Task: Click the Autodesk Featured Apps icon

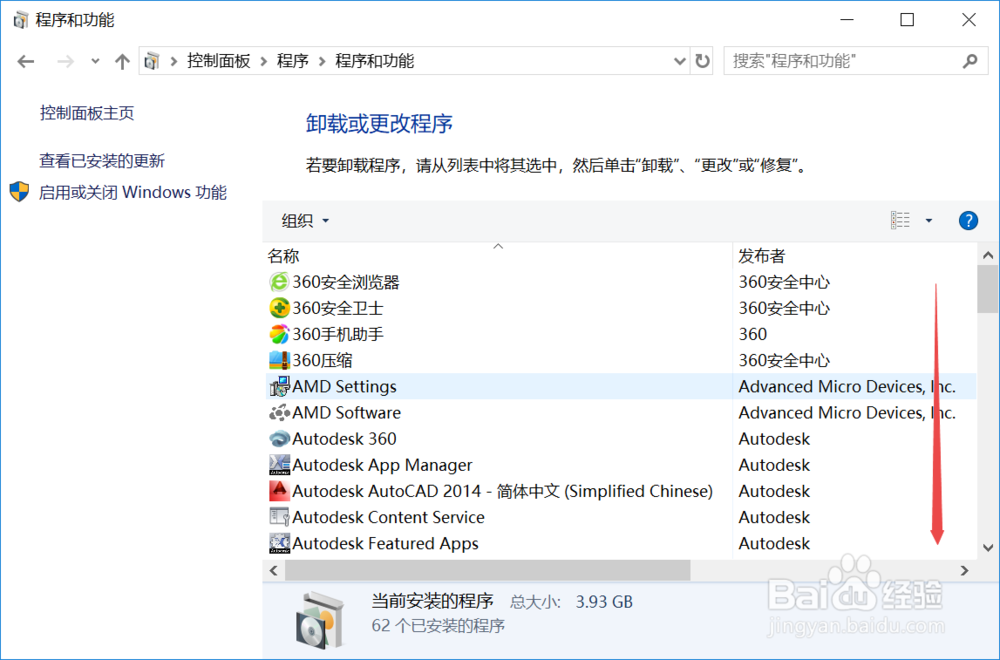Action: click(279, 543)
